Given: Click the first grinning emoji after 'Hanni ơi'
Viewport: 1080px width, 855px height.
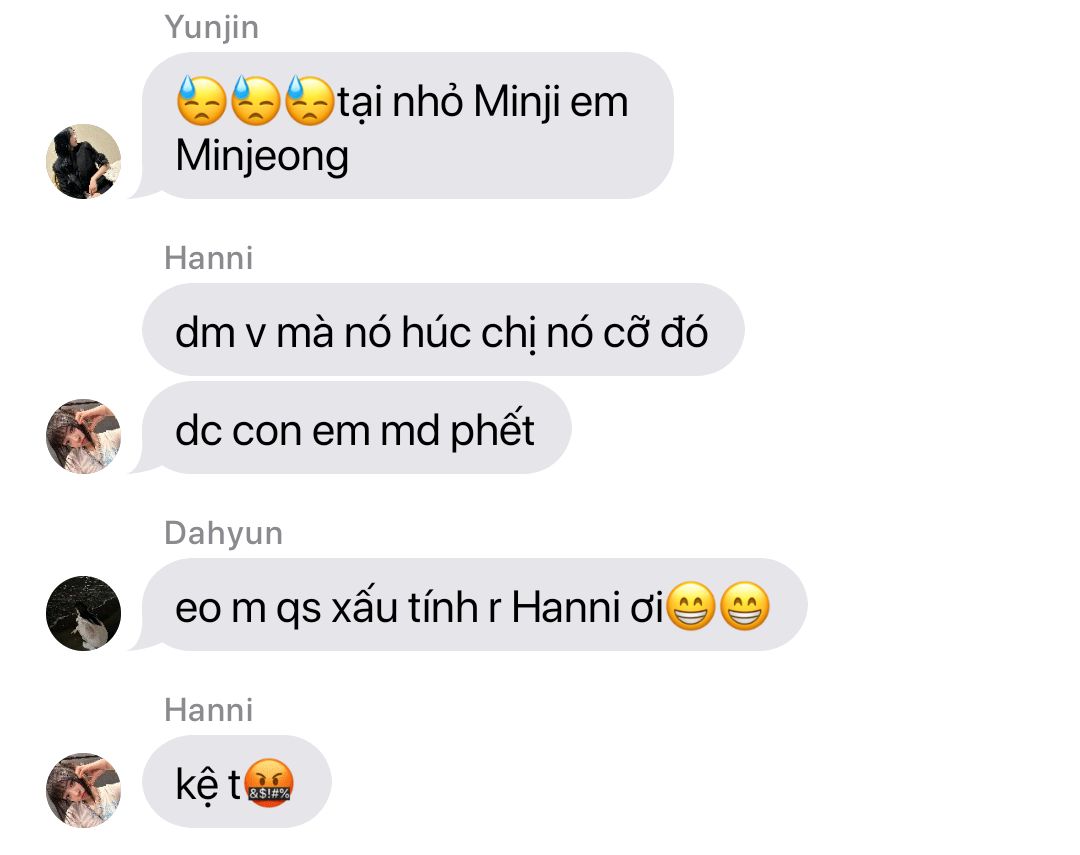Looking at the screenshot, I should pyautogui.click(x=691, y=606).
